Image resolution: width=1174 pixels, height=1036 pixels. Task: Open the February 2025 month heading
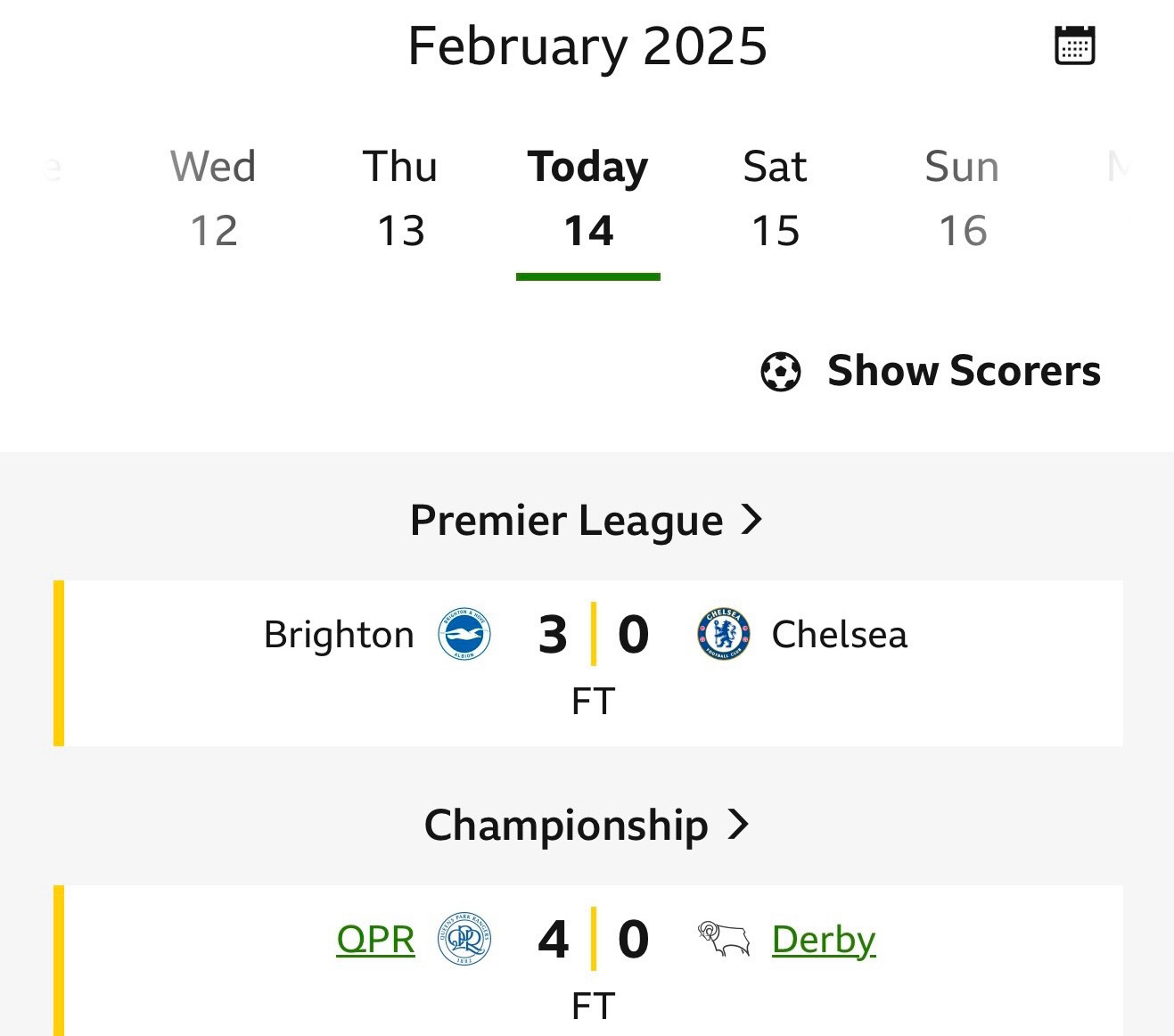(587, 45)
